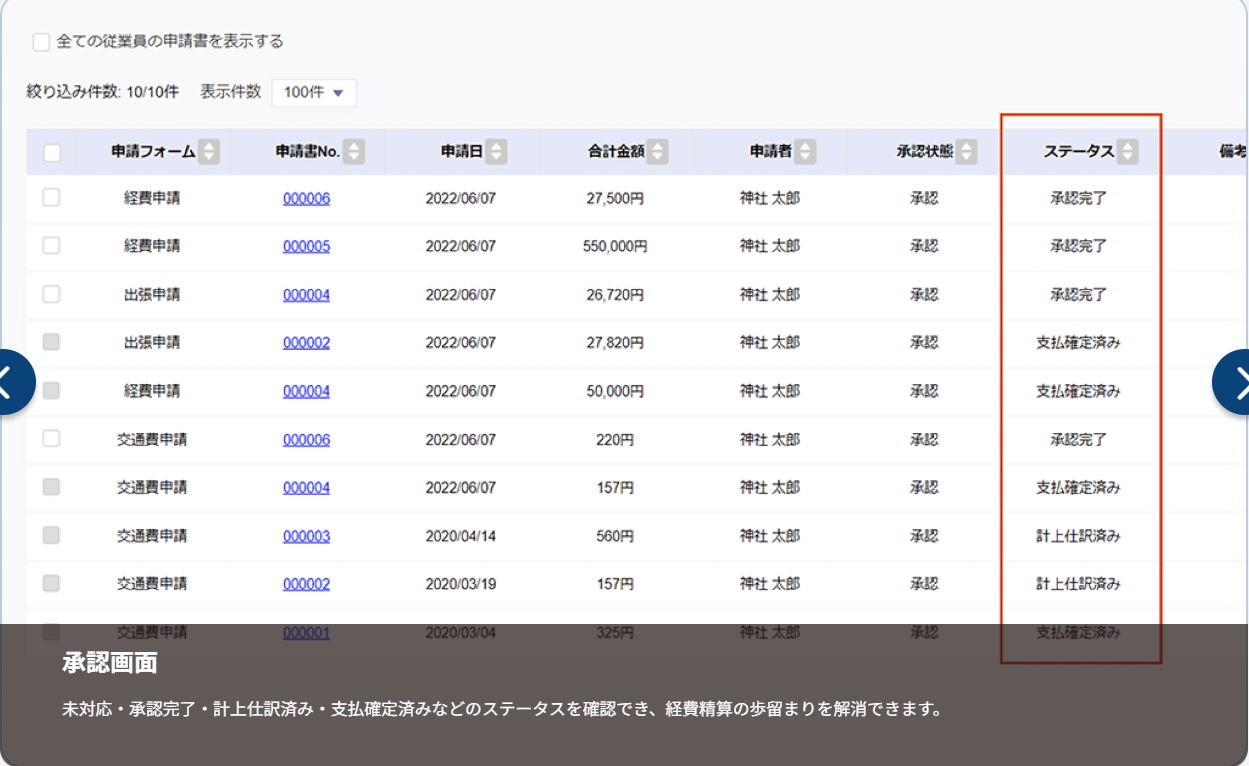Select the checkbox for 550,000円 row
Screen dimensions: 1249x766
point(51,246)
